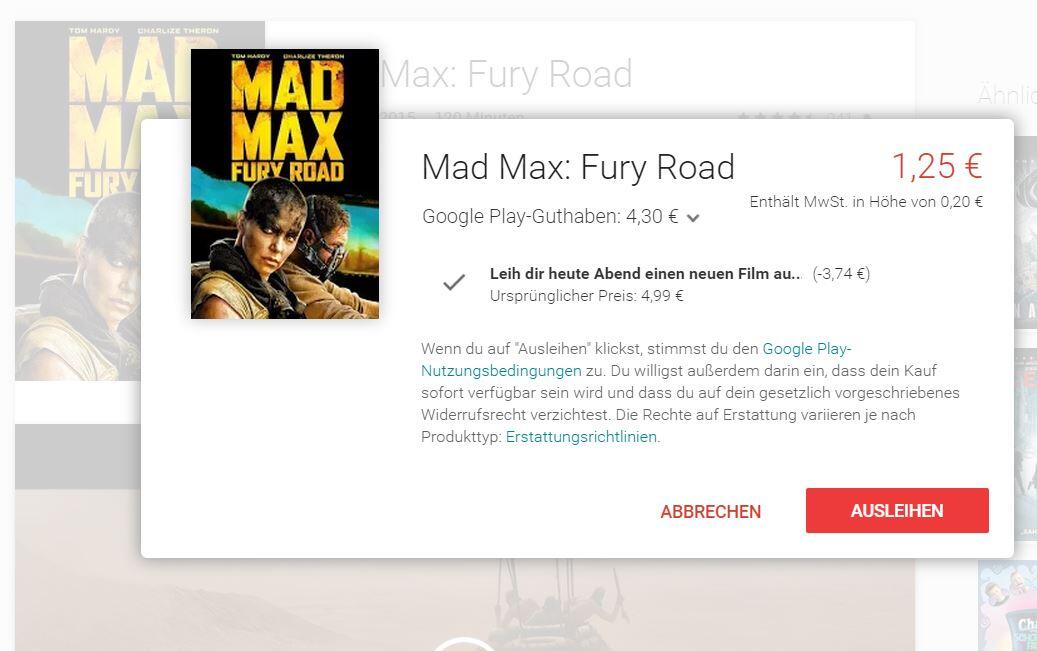Toggle the applied promo checkmark icon
1037x651 pixels.
pos(454,282)
